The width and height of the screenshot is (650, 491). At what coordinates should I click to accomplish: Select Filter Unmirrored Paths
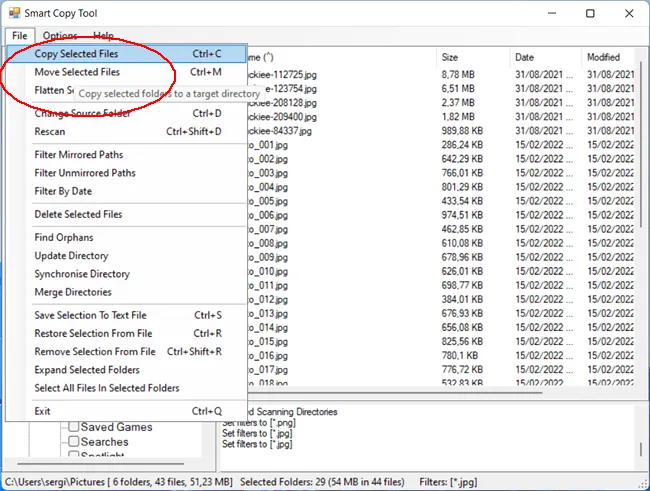click(127, 173)
